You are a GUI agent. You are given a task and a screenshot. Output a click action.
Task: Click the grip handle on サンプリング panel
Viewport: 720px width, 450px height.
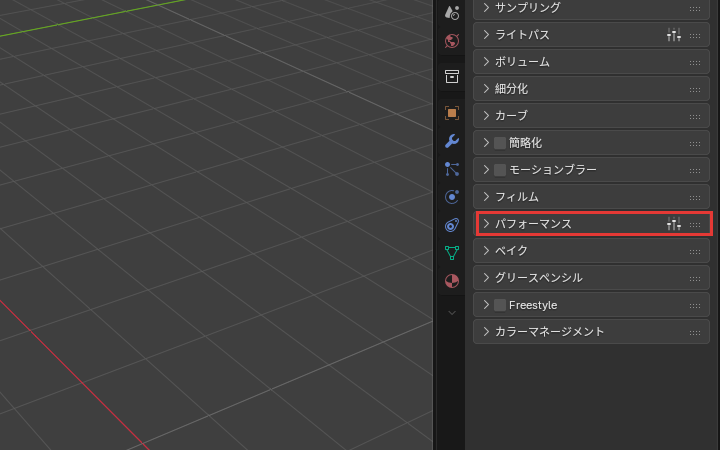click(x=695, y=9)
